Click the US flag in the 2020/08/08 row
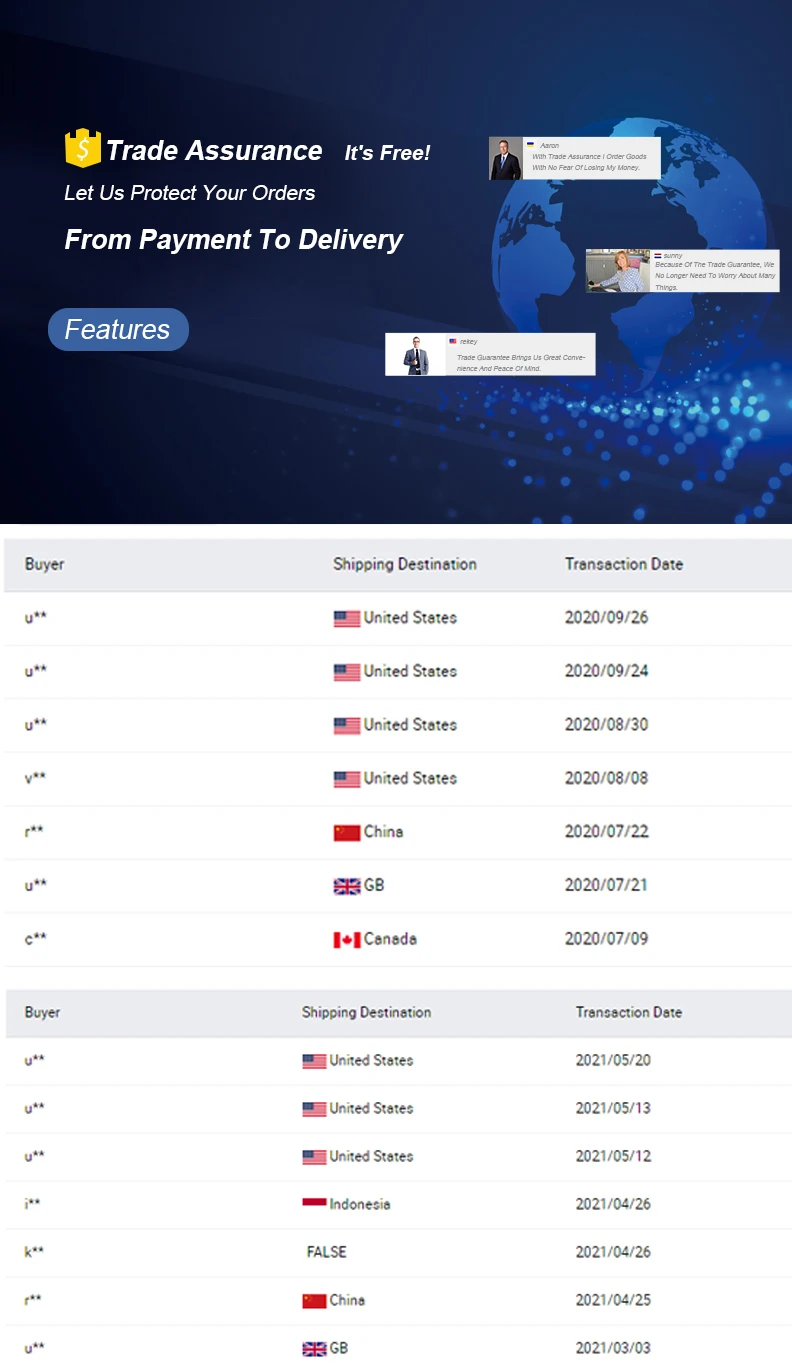792x1371 pixels. point(347,779)
